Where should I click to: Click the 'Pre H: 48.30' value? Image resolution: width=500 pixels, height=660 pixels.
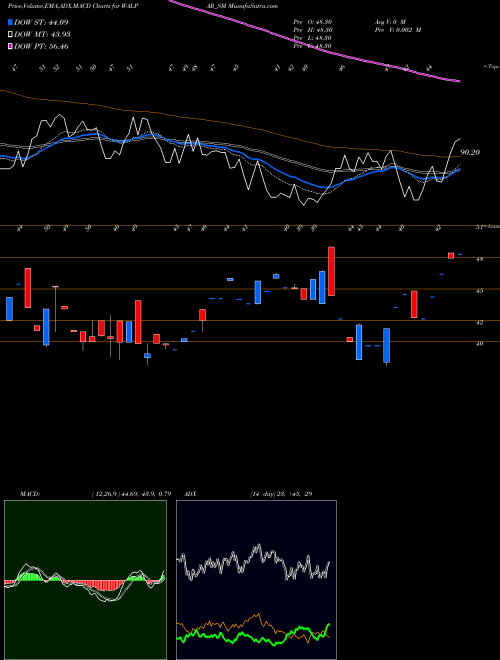click(x=312, y=30)
